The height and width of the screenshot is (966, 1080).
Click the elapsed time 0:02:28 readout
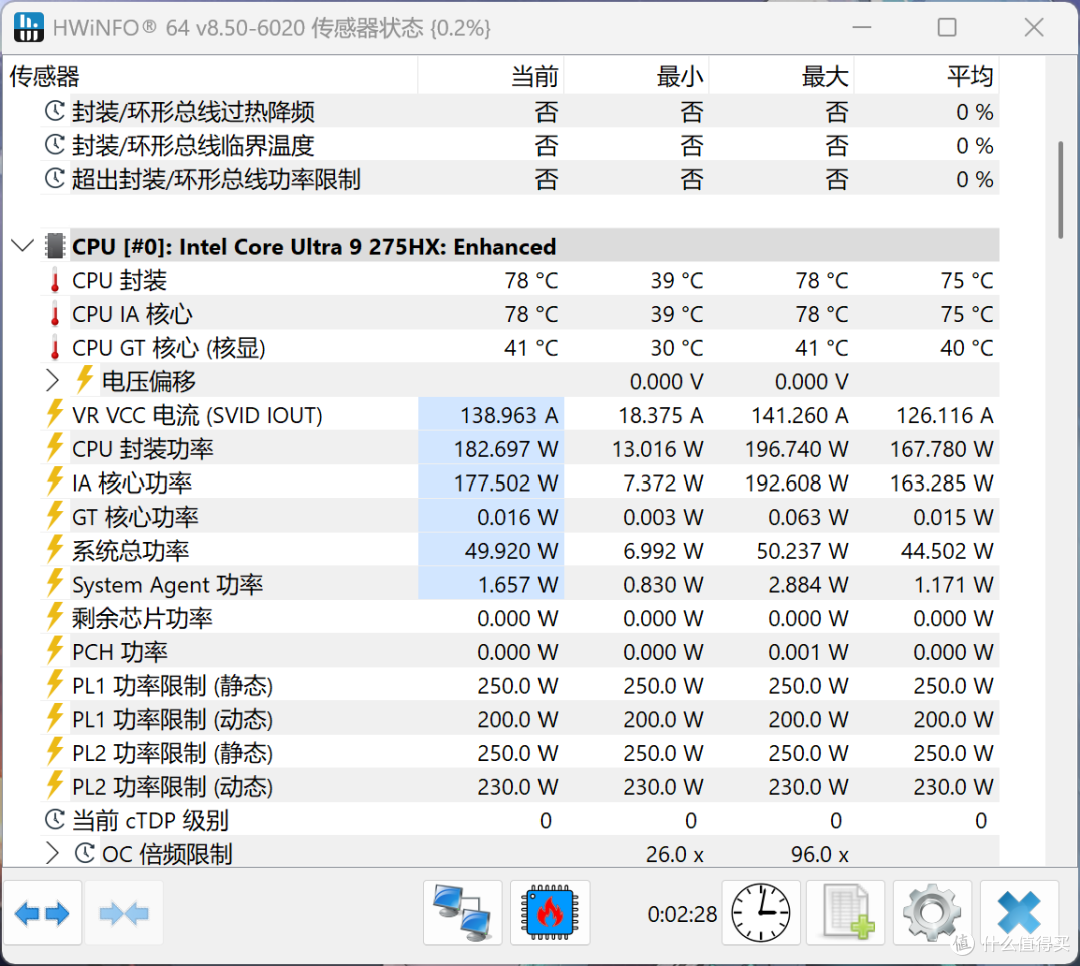682,914
